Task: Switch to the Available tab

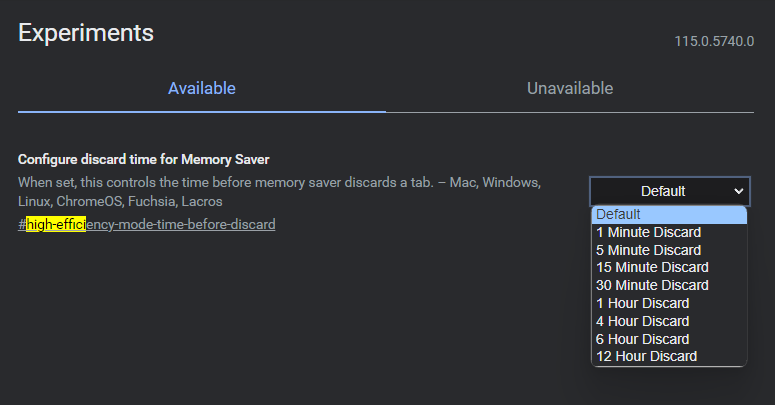Action: click(201, 89)
